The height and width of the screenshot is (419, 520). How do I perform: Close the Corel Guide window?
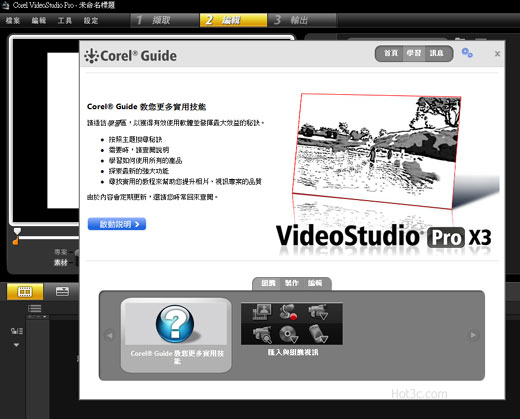(x=497, y=54)
